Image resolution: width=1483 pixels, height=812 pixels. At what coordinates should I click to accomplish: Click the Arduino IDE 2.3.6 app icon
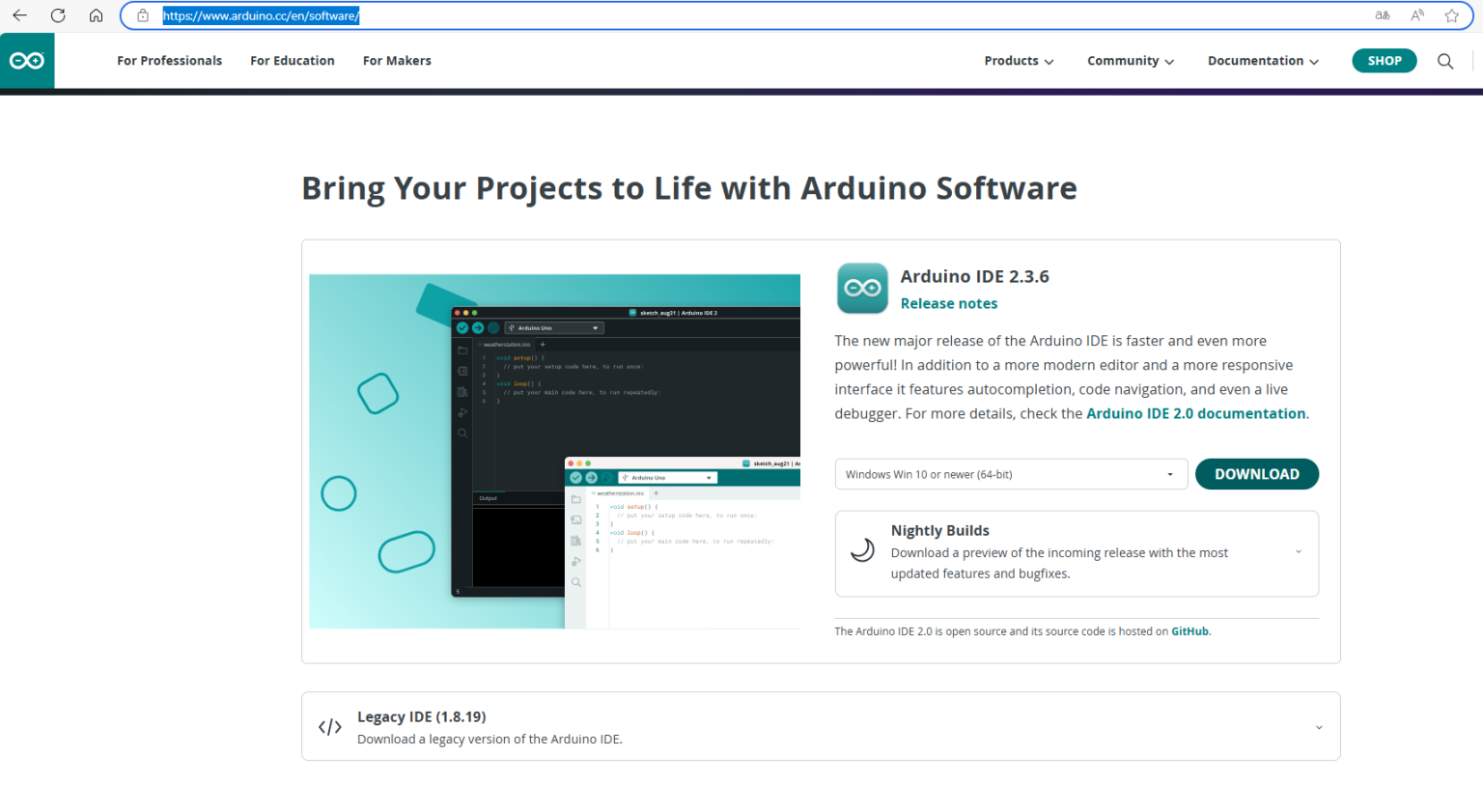click(x=861, y=288)
